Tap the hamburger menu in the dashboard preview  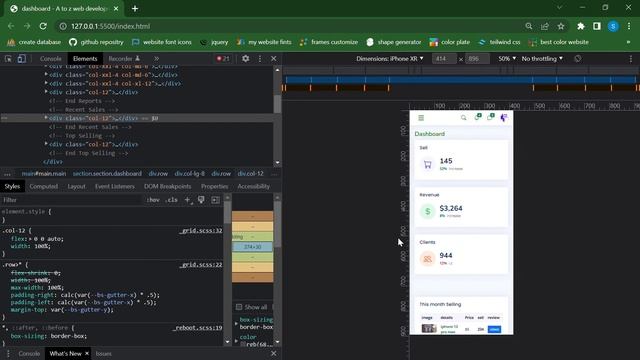[x=421, y=118]
